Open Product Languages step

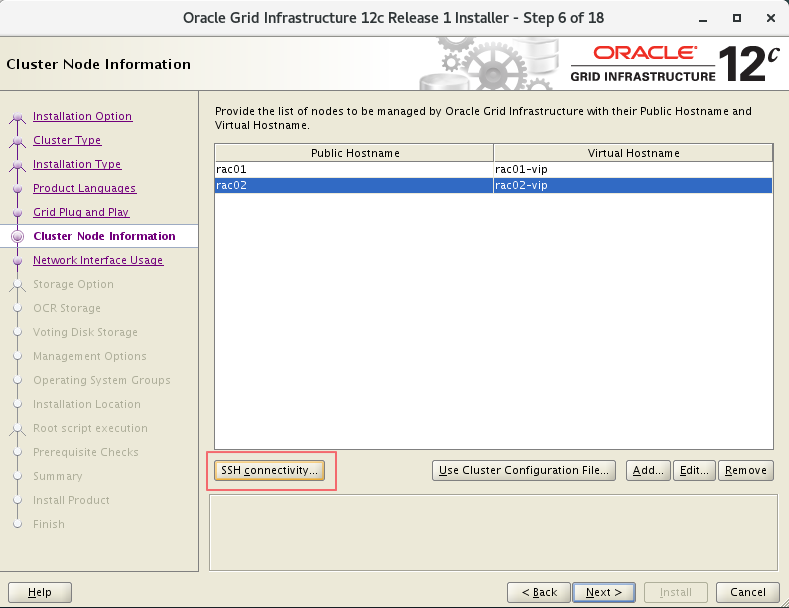(84, 188)
